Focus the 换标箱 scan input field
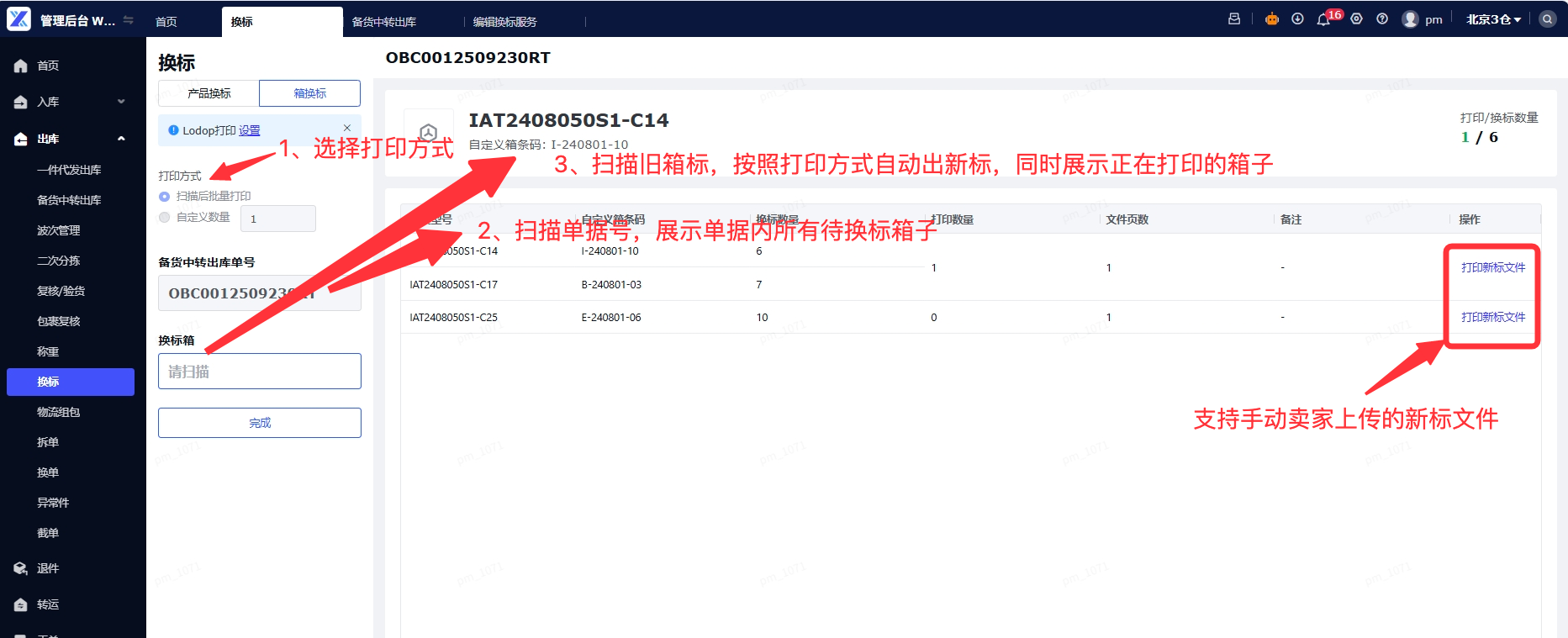Screen dimensions: 1568x638 (x=260, y=371)
